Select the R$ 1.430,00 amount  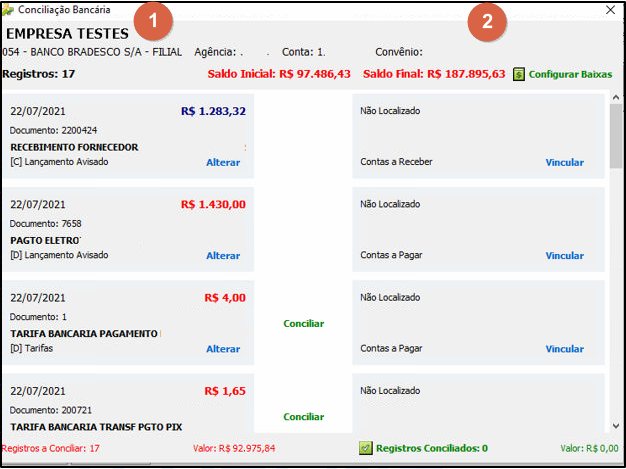pyautogui.click(x=213, y=205)
